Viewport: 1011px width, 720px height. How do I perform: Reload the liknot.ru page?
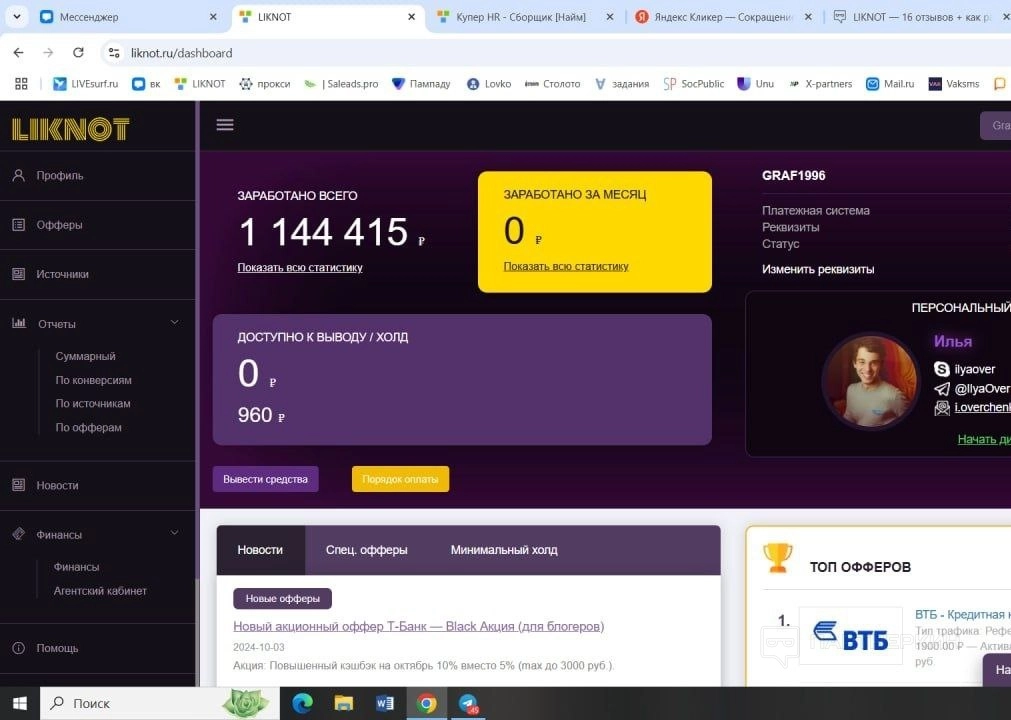coord(78,53)
